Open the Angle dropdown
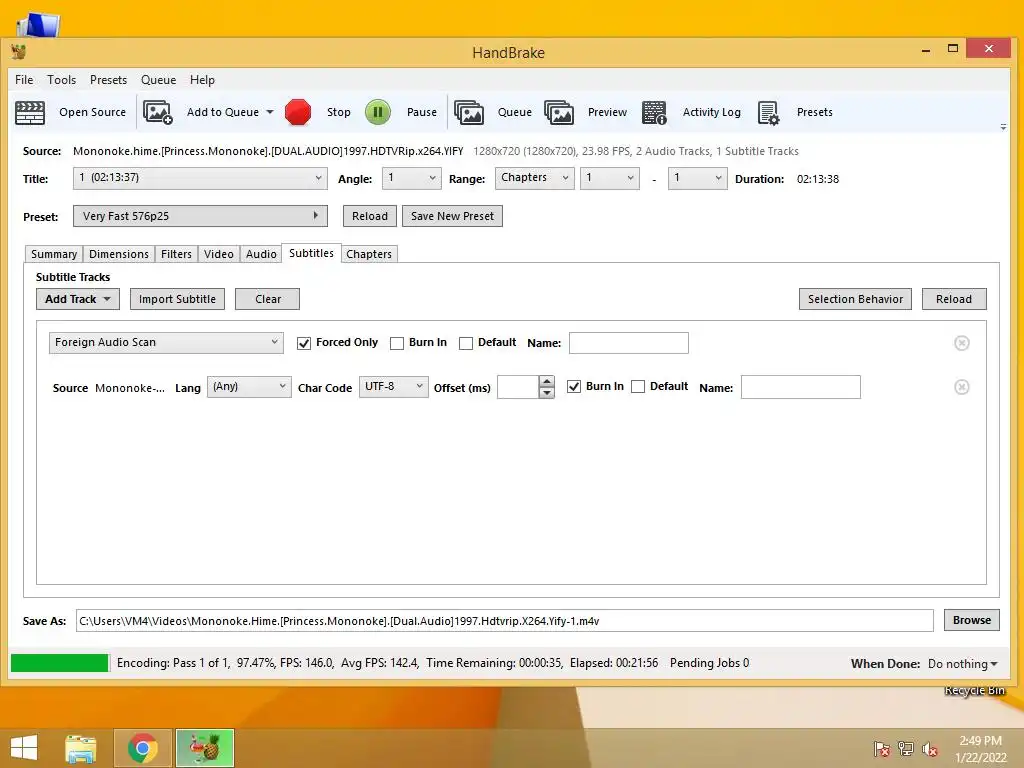1024x768 pixels. (411, 178)
